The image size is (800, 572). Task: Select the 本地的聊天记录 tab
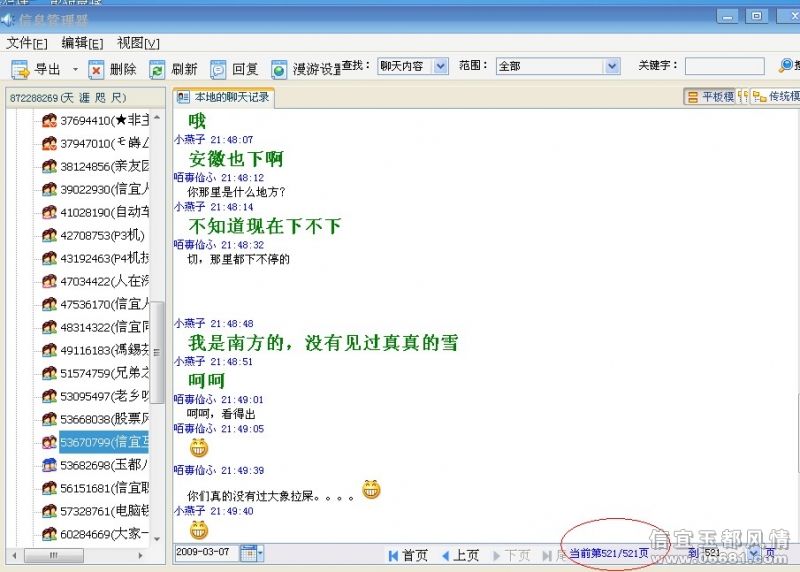click(223, 97)
